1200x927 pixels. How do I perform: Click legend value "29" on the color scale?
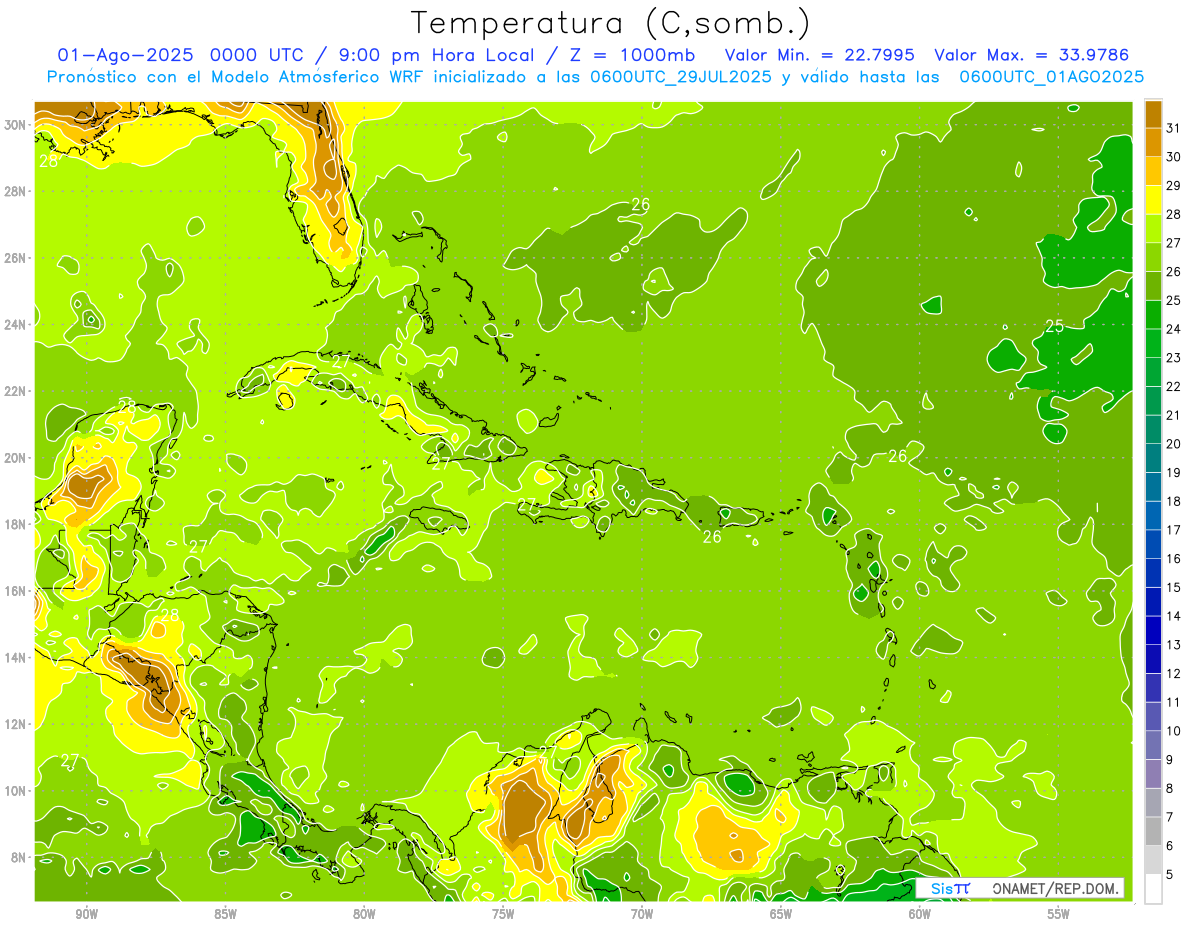point(1174,185)
